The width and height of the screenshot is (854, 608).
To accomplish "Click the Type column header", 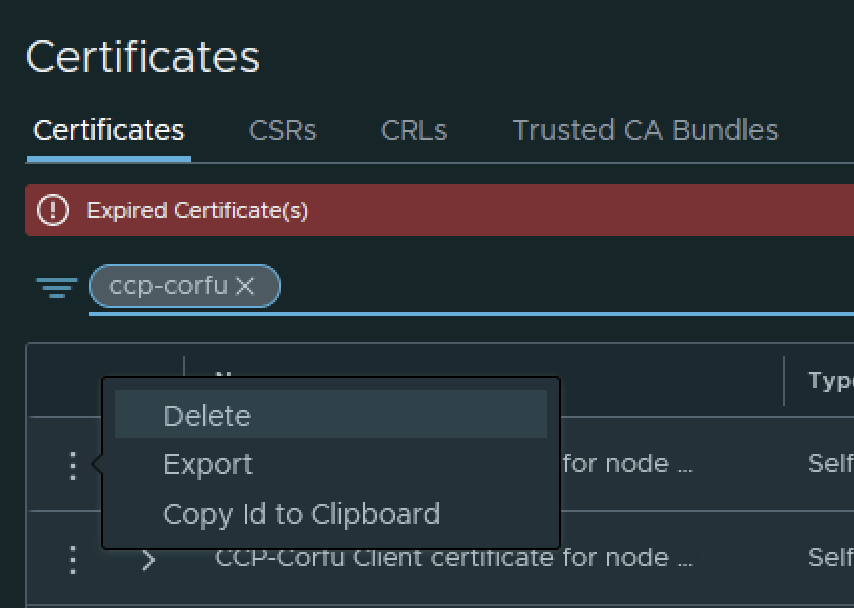I will coord(831,380).
